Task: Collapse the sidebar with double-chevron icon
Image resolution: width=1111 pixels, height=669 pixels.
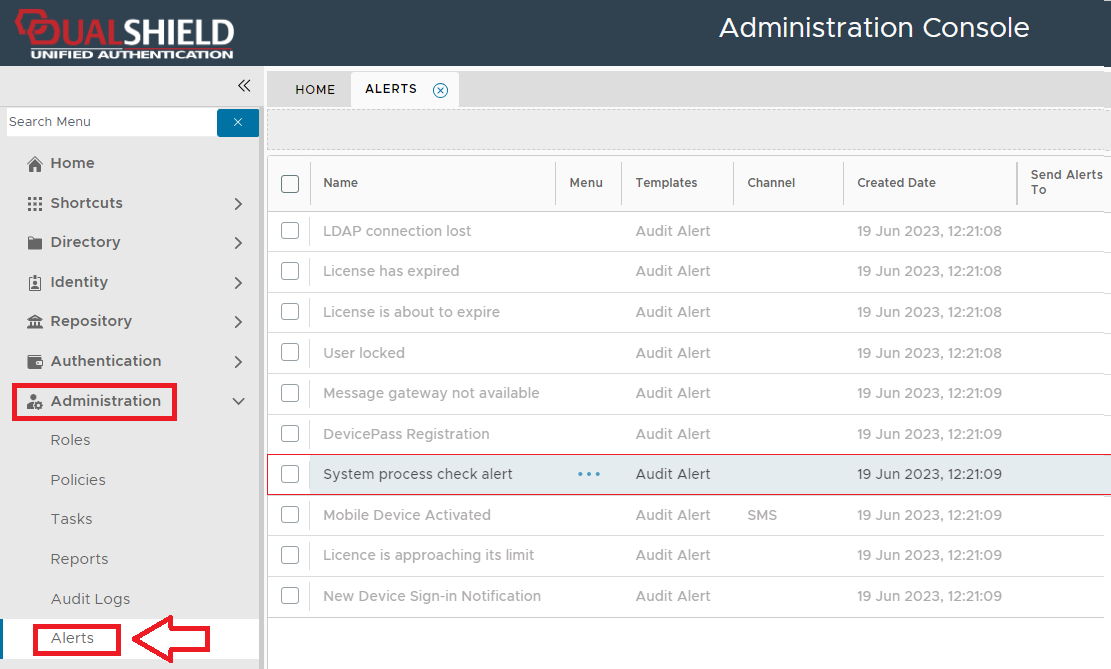Action: 243,86
